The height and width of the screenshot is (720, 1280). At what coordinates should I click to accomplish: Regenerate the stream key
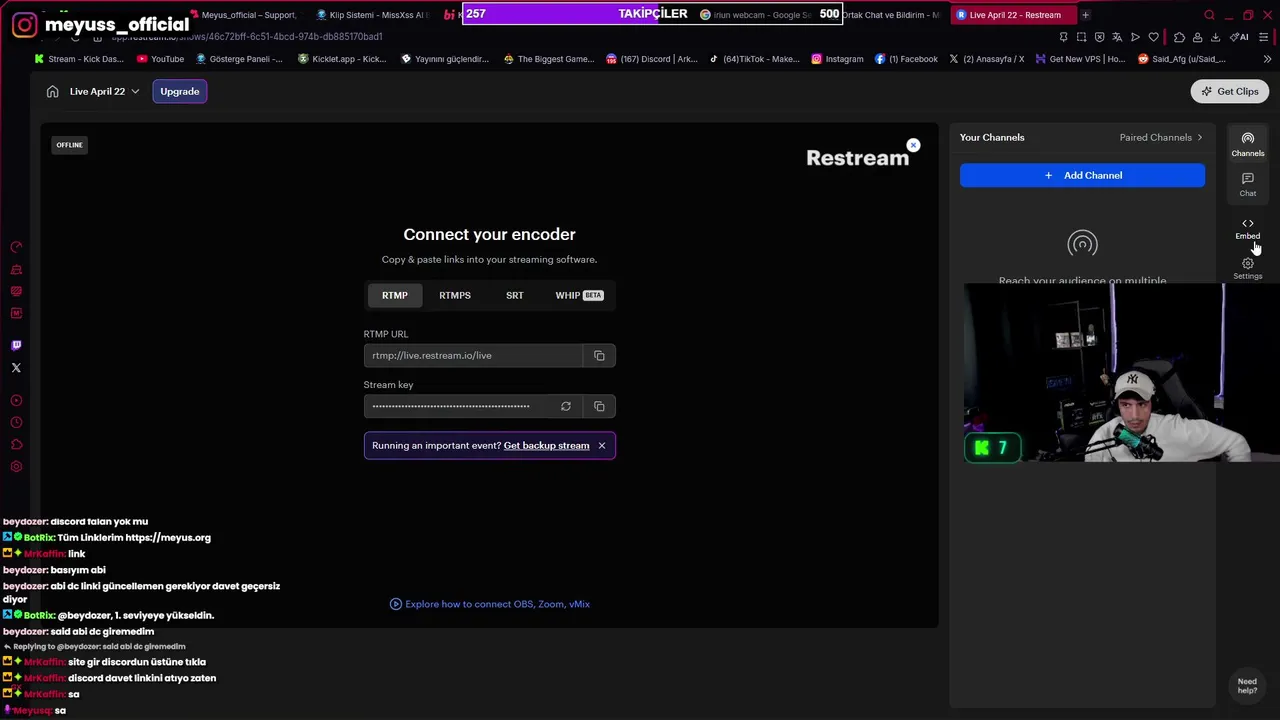click(566, 406)
